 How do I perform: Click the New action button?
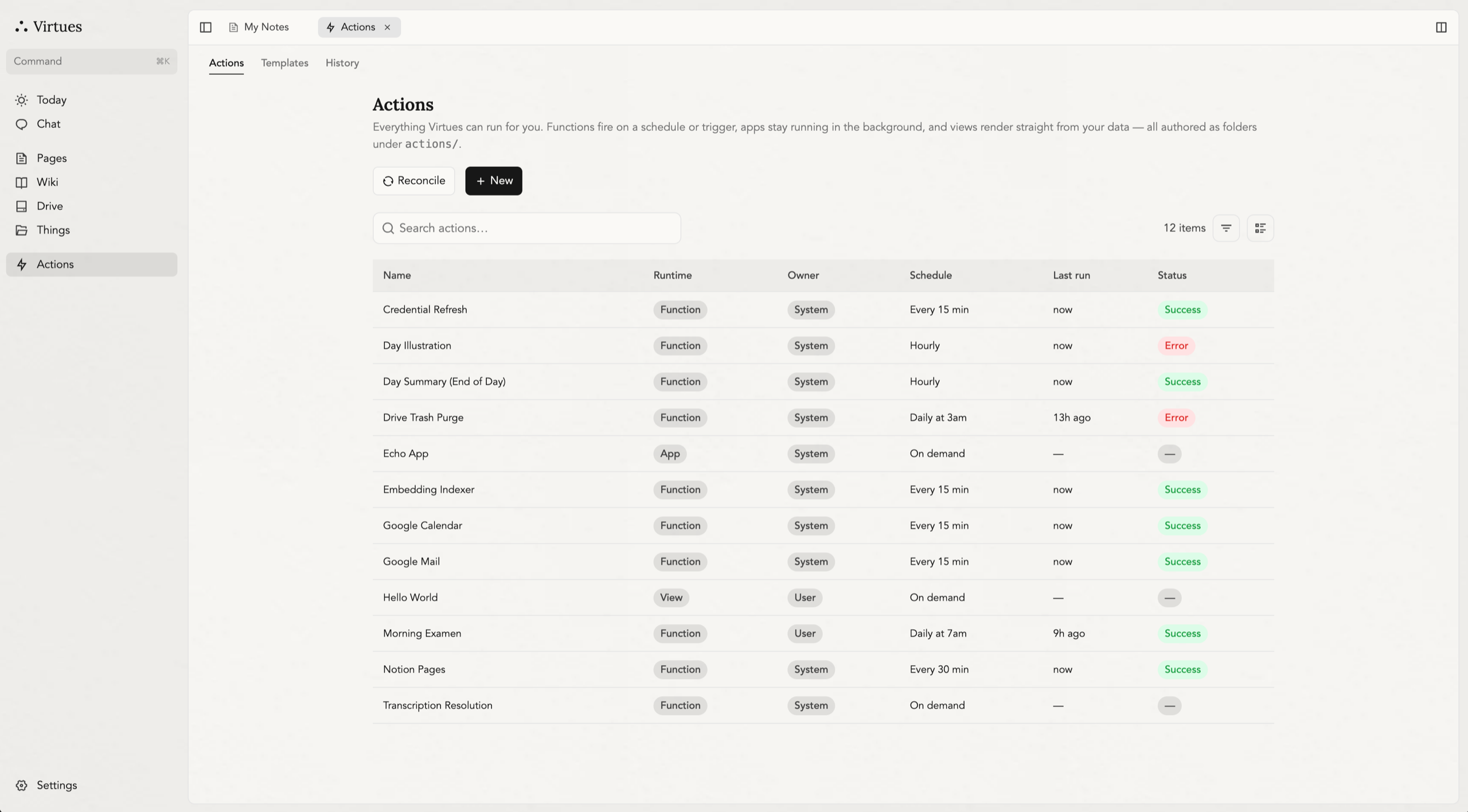494,181
